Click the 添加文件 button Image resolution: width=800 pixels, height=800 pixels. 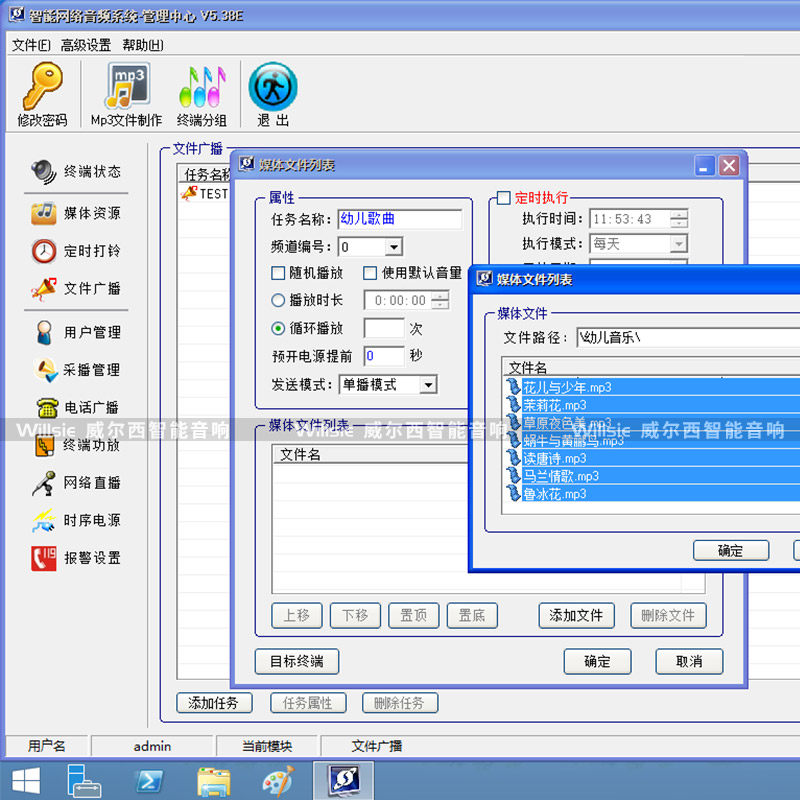pyautogui.click(x=576, y=615)
